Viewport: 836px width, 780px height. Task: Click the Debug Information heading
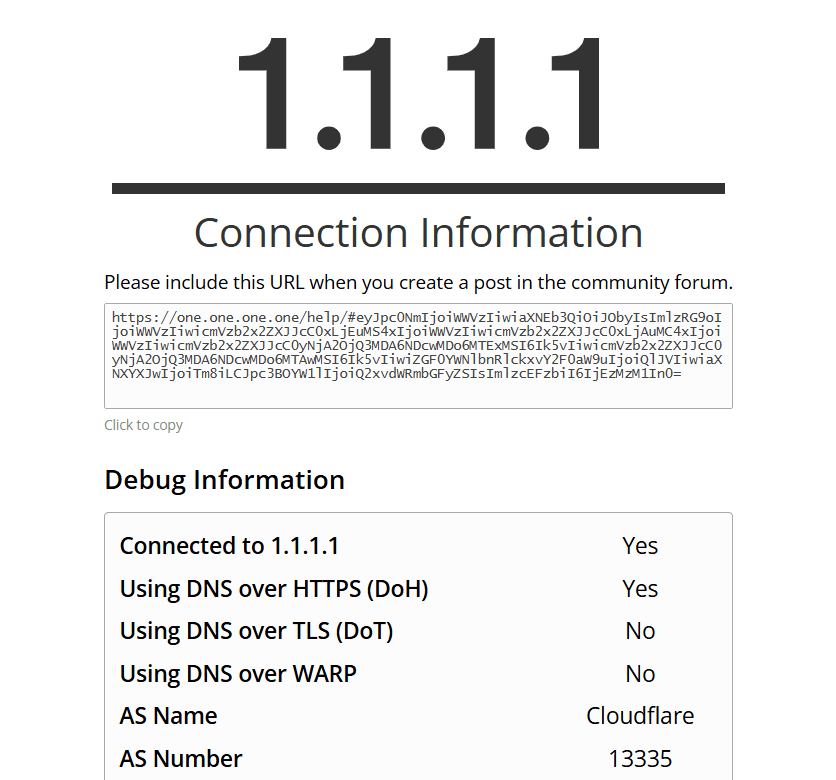224,480
